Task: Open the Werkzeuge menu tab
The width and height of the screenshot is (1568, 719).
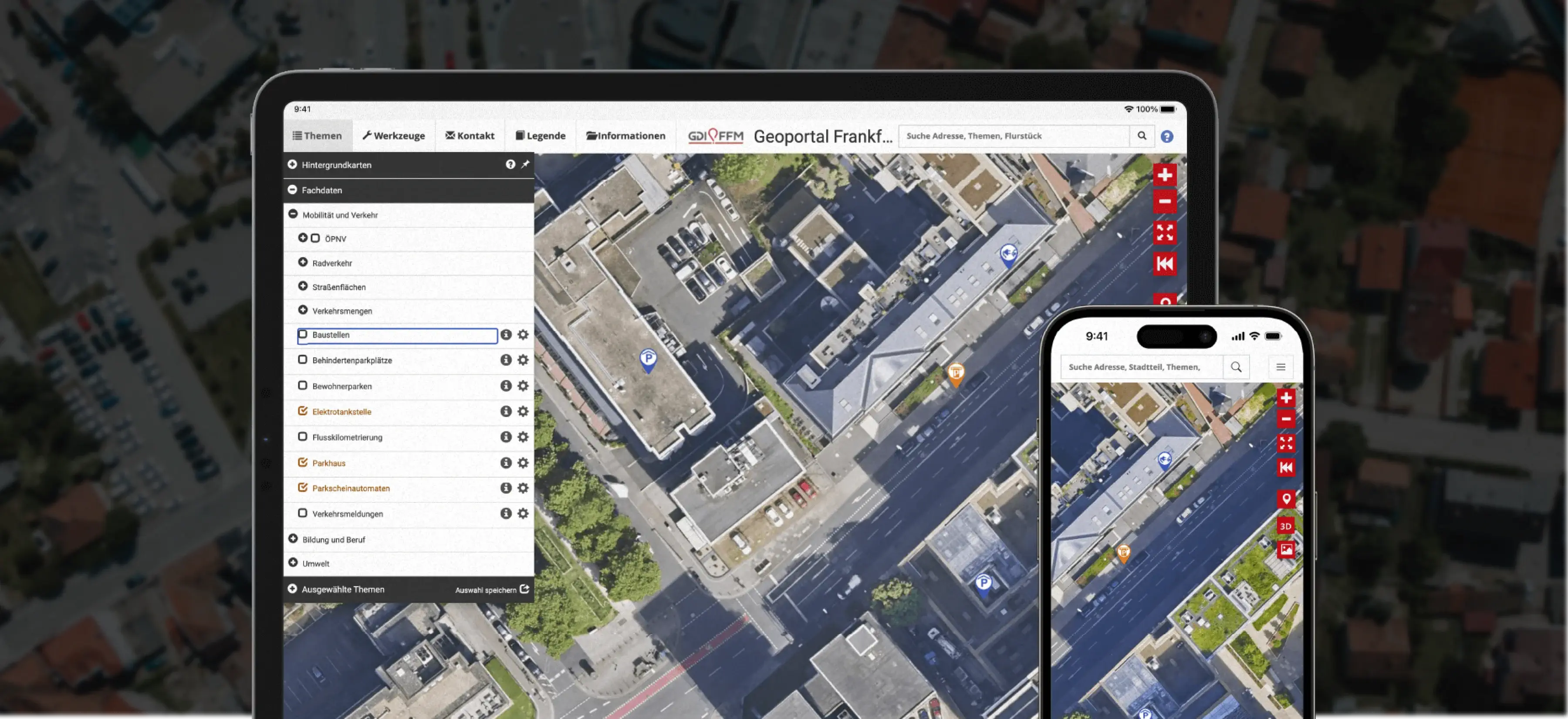Action: (394, 136)
